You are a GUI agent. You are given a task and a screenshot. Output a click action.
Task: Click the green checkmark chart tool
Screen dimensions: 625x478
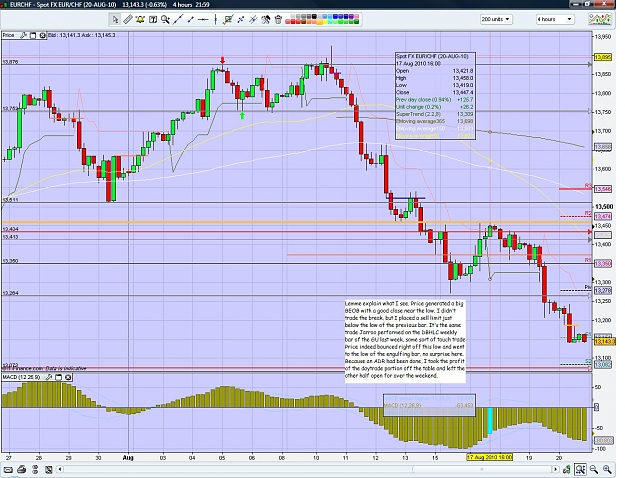[228, 19]
